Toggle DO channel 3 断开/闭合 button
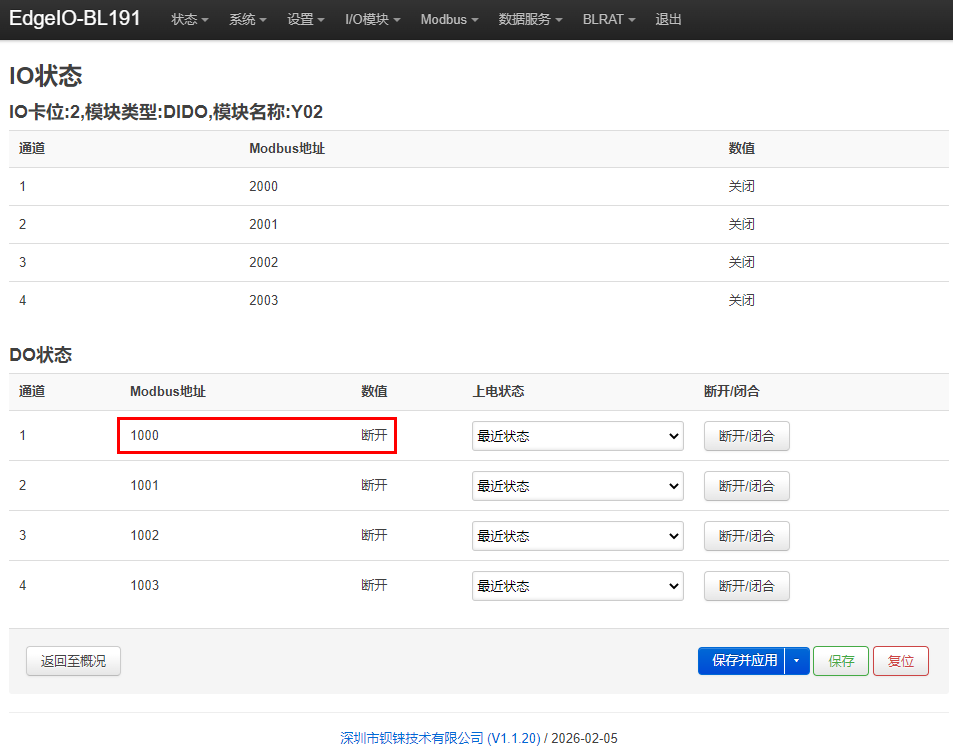 746,535
